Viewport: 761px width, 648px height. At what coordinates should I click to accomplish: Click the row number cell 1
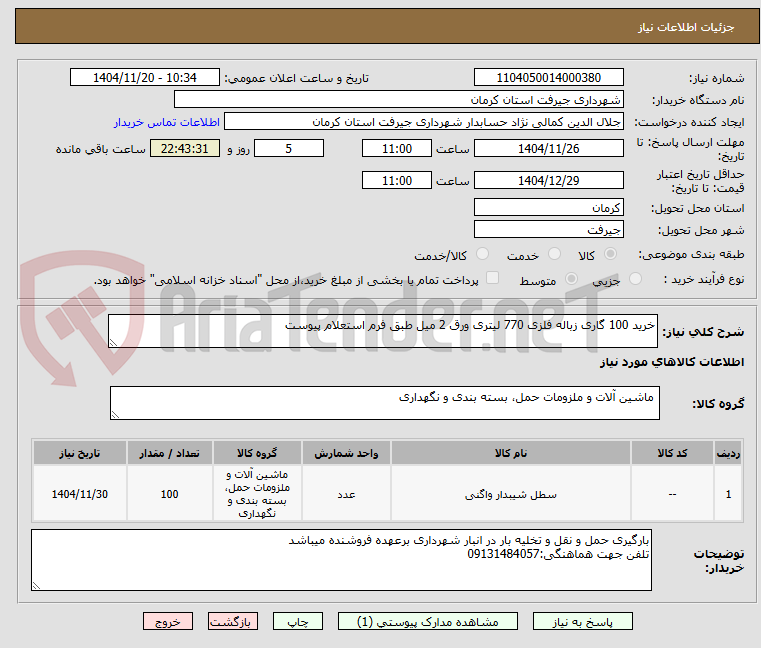(728, 494)
